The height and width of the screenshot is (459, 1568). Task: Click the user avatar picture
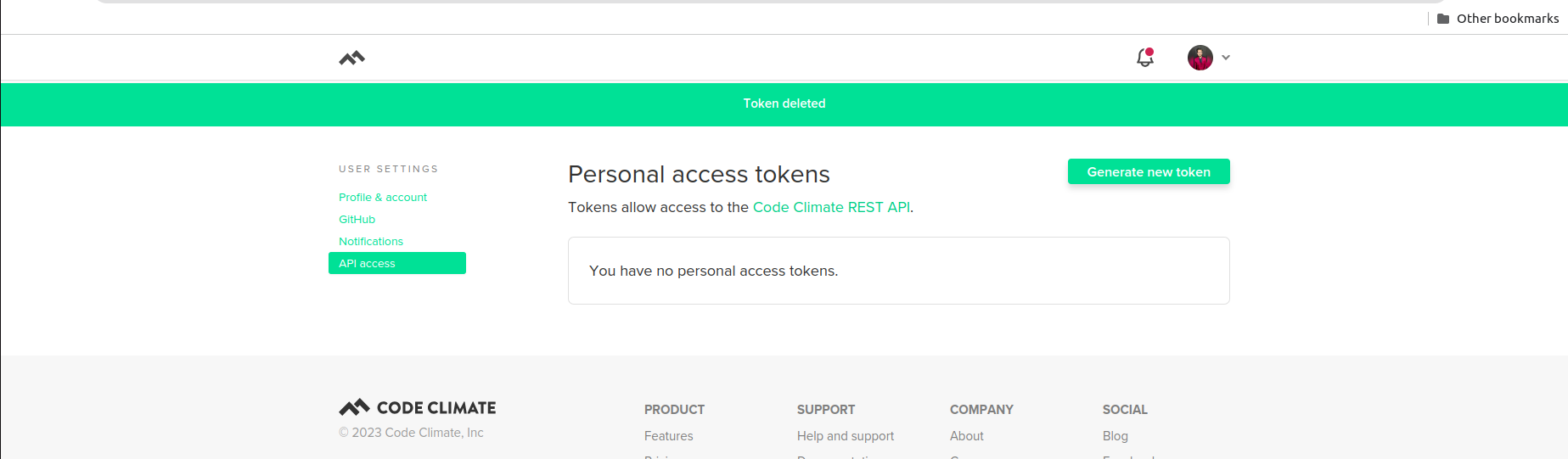[1200, 58]
